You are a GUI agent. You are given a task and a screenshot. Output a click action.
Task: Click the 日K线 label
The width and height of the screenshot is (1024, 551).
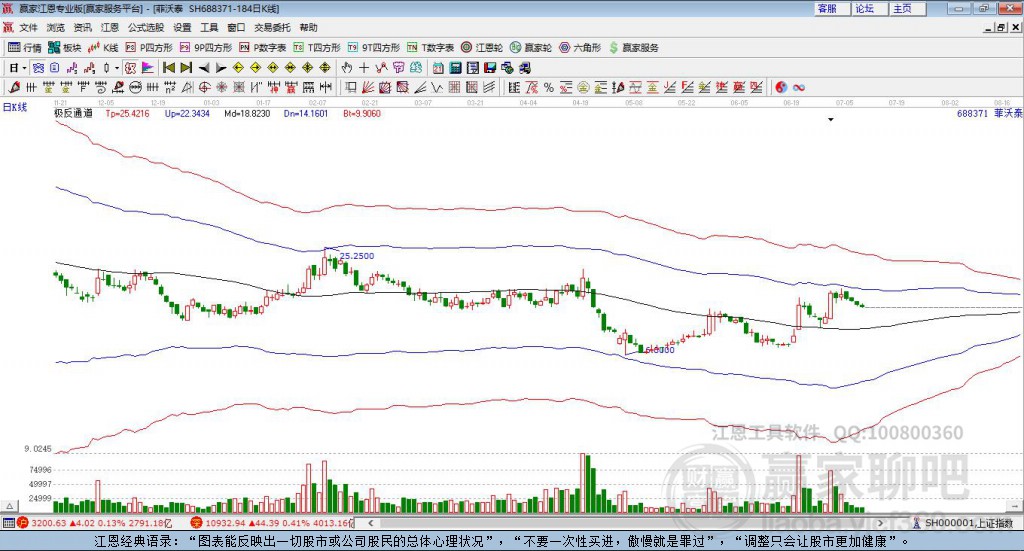click(15, 108)
